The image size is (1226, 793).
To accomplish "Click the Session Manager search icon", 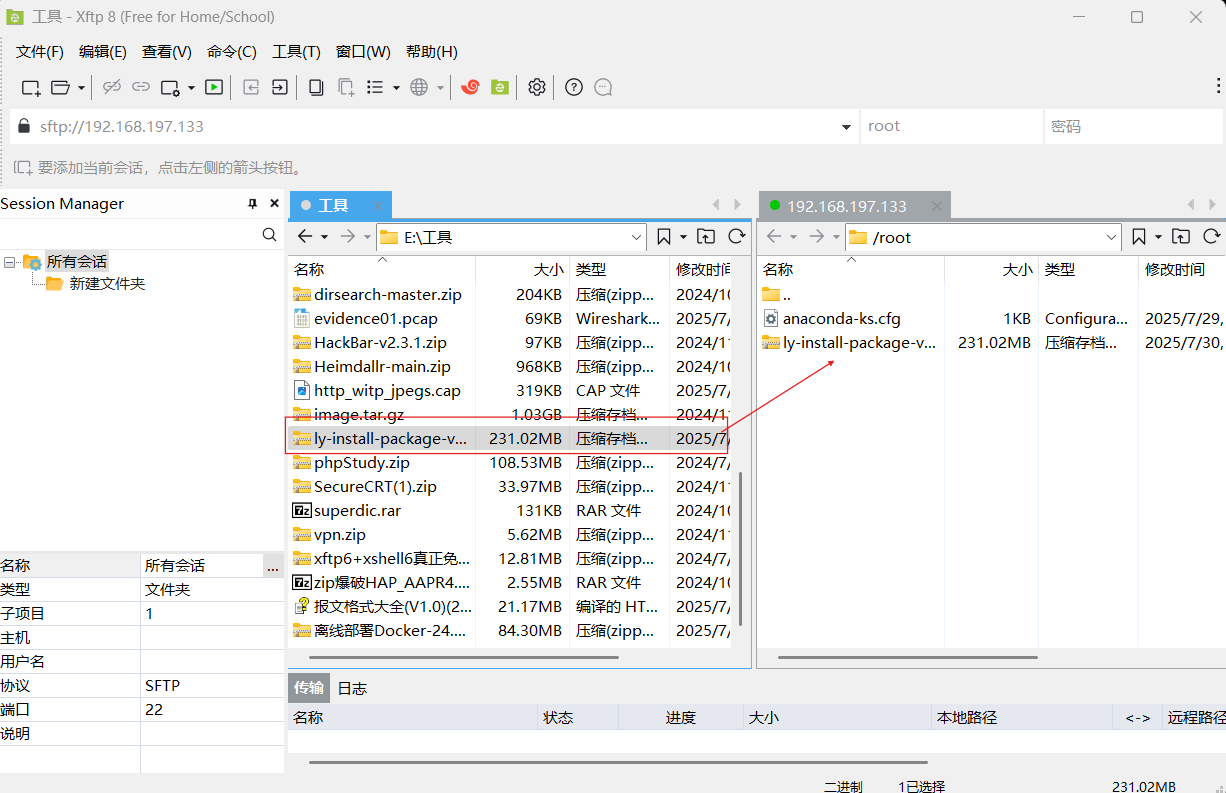I will coord(269,234).
